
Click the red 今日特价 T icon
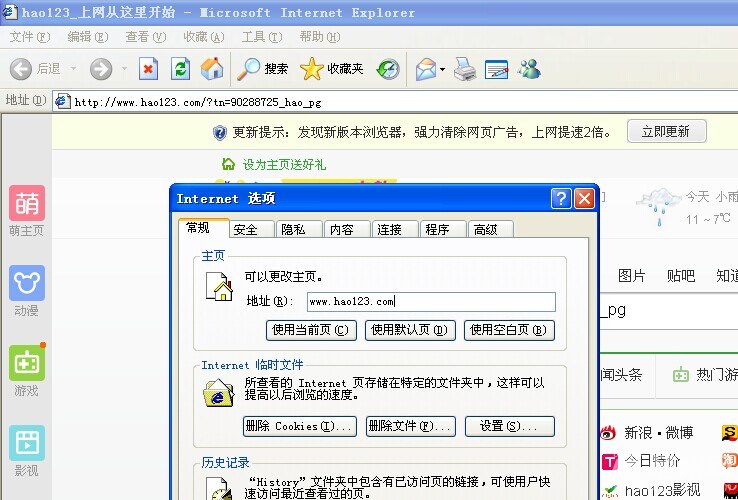click(610, 461)
